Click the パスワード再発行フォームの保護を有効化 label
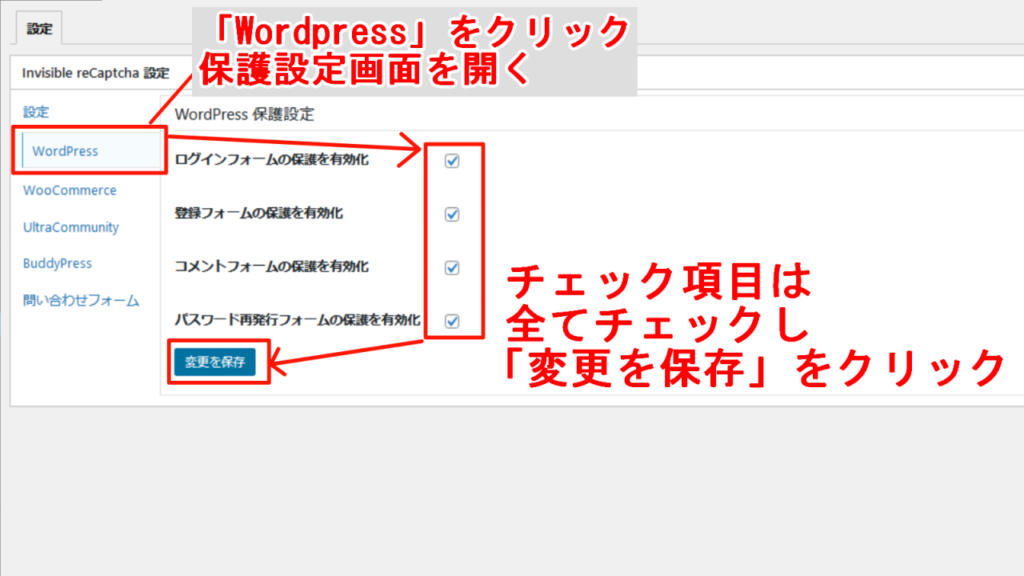Viewport: 1024px width, 576px height. 297,320
